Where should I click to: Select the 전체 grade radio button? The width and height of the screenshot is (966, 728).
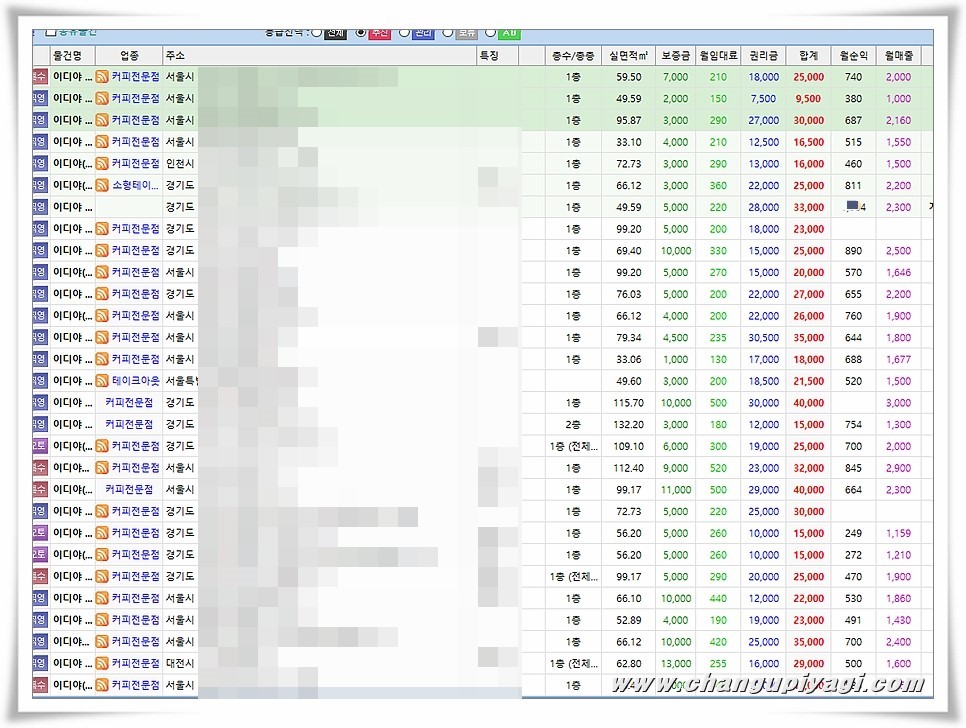pyautogui.click(x=317, y=33)
